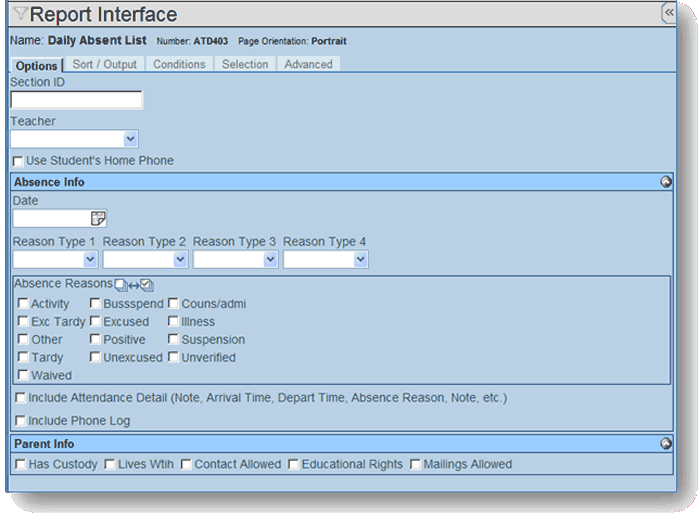Collapse the panel with the double-chevron icon
The width and height of the screenshot is (700, 513).
click(x=668, y=13)
